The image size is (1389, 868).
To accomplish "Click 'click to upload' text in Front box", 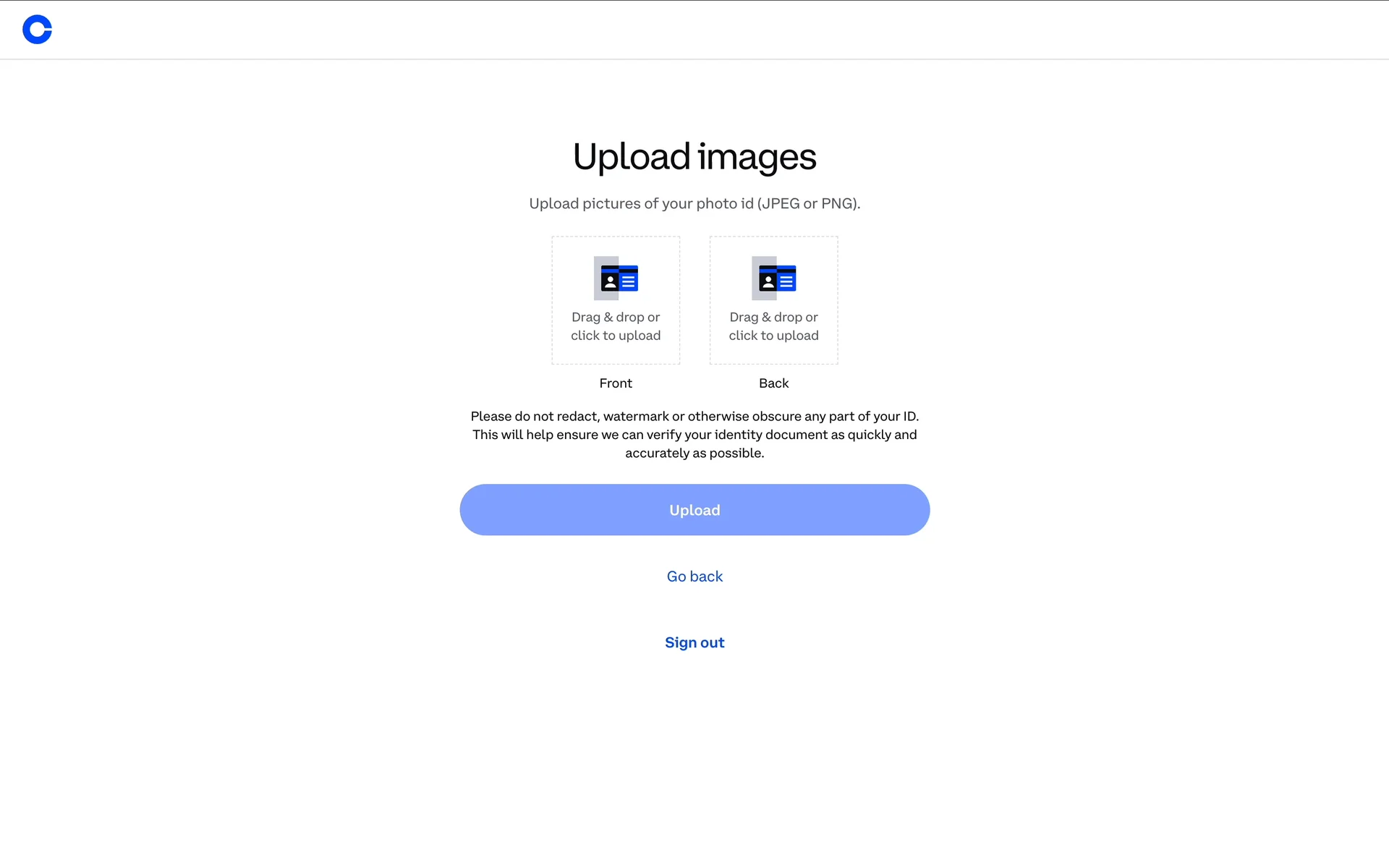I will (x=616, y=336).
